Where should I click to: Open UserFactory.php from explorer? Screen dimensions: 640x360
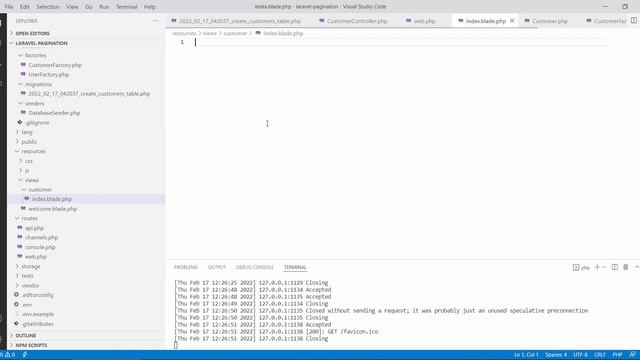point(49,75)
